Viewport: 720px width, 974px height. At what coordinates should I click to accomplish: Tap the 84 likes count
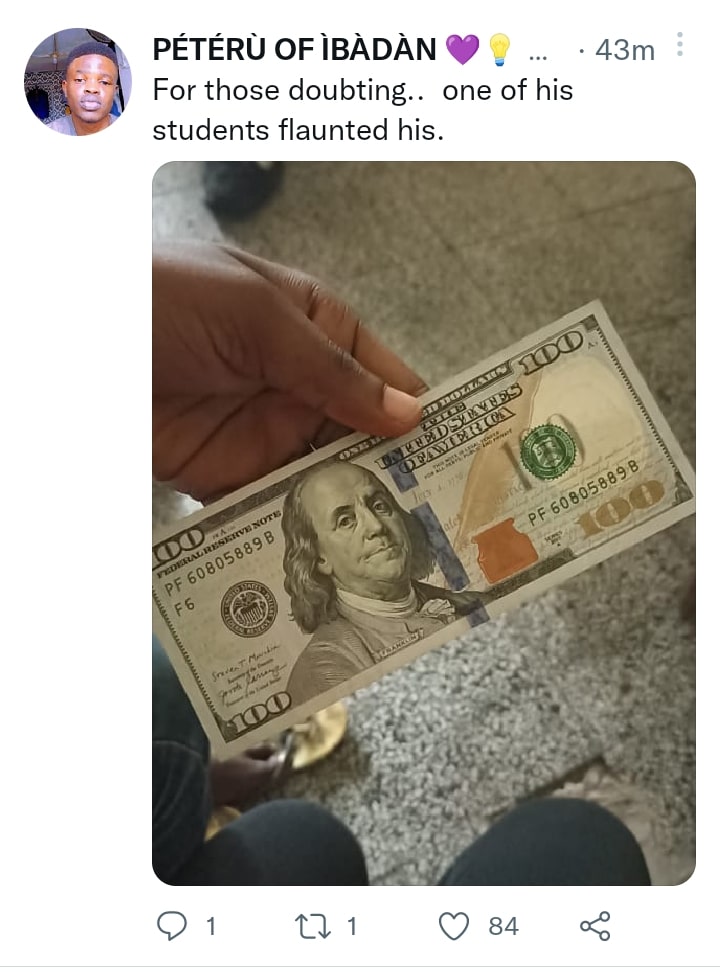point(503,926)
